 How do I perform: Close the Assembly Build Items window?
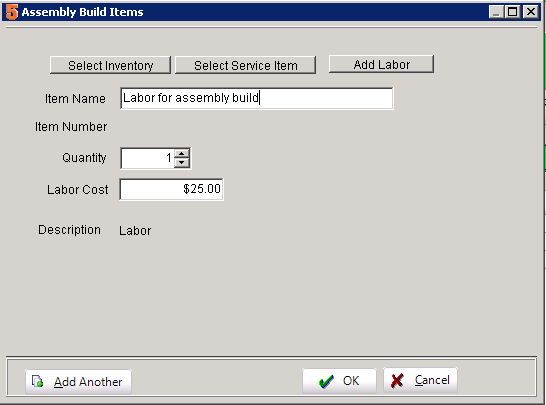click(x=530, y=12)
